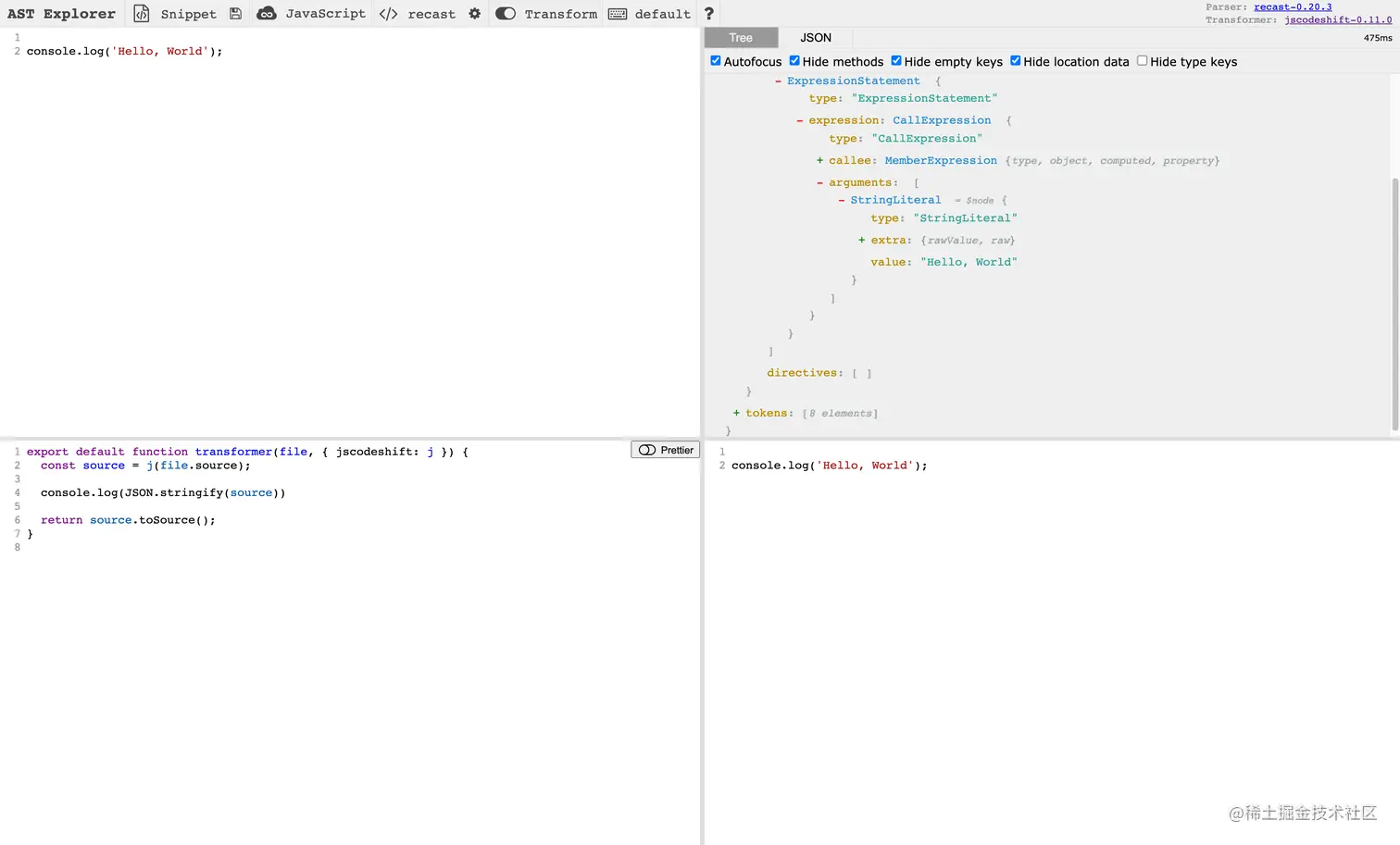Click the const source line in transformer
The height and width of the screenshot is (845, 1400).
click(145, 466)
